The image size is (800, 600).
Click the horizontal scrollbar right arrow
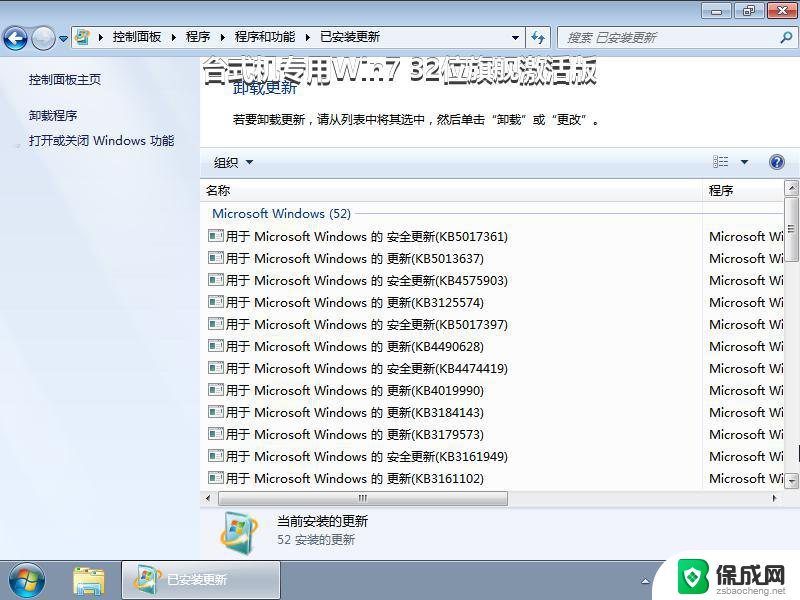point(775,498)
